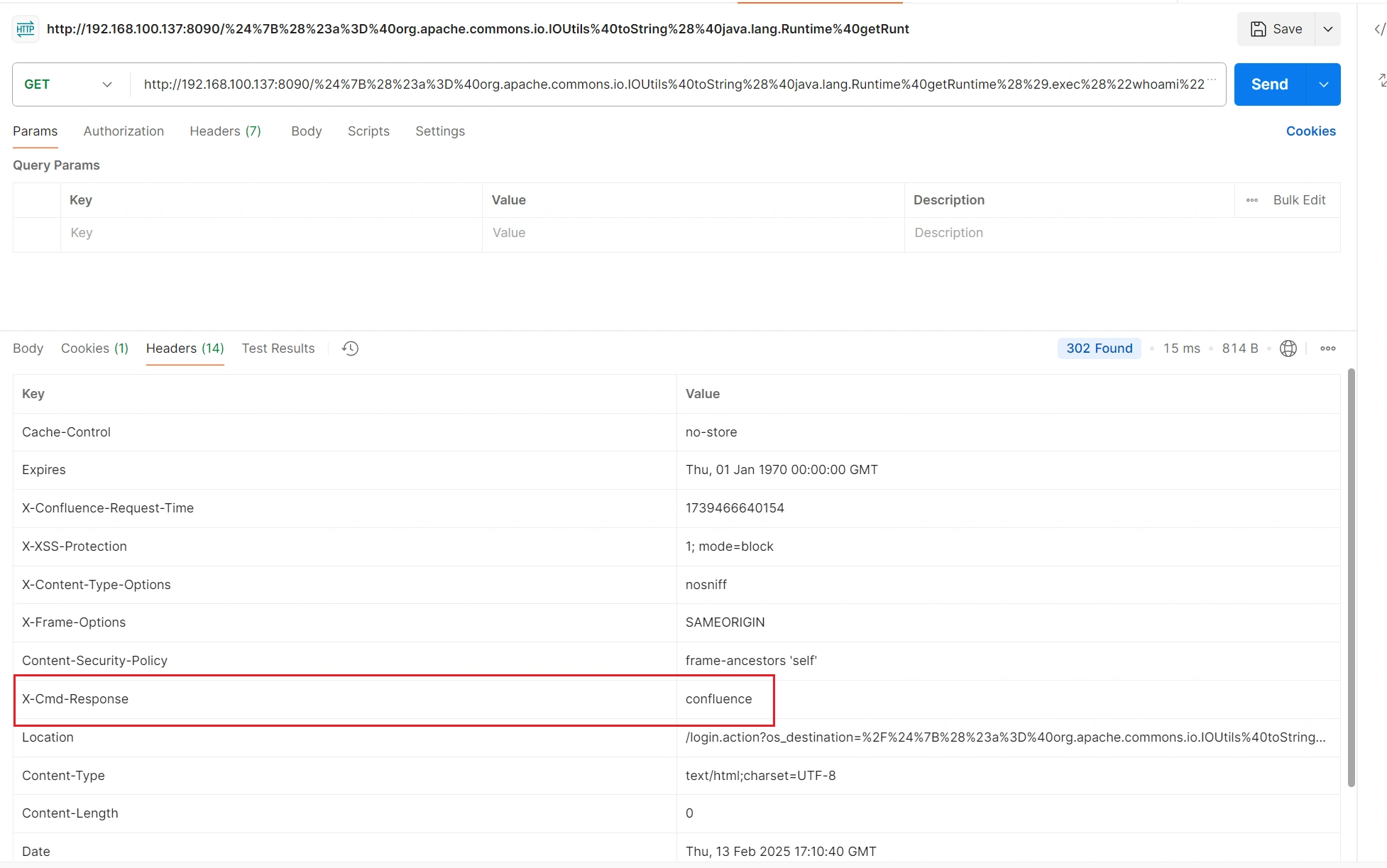Viewport: 1387px width, 868px height.
Task: Open the request Headers (7) tab
Action: (225, 131)
